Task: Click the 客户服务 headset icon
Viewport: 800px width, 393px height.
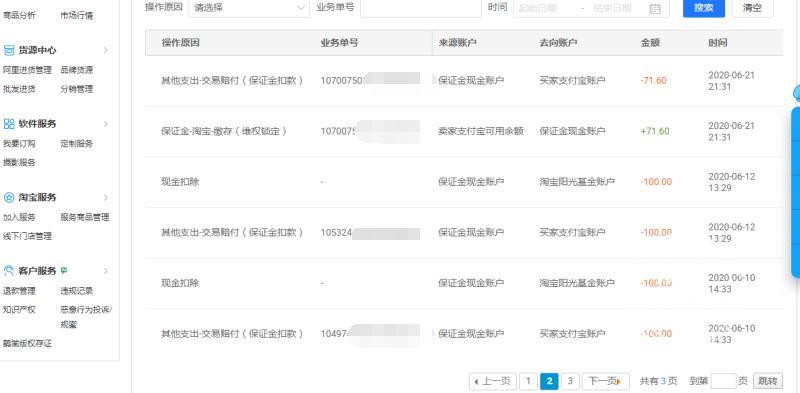Action: tap(9, 271)
